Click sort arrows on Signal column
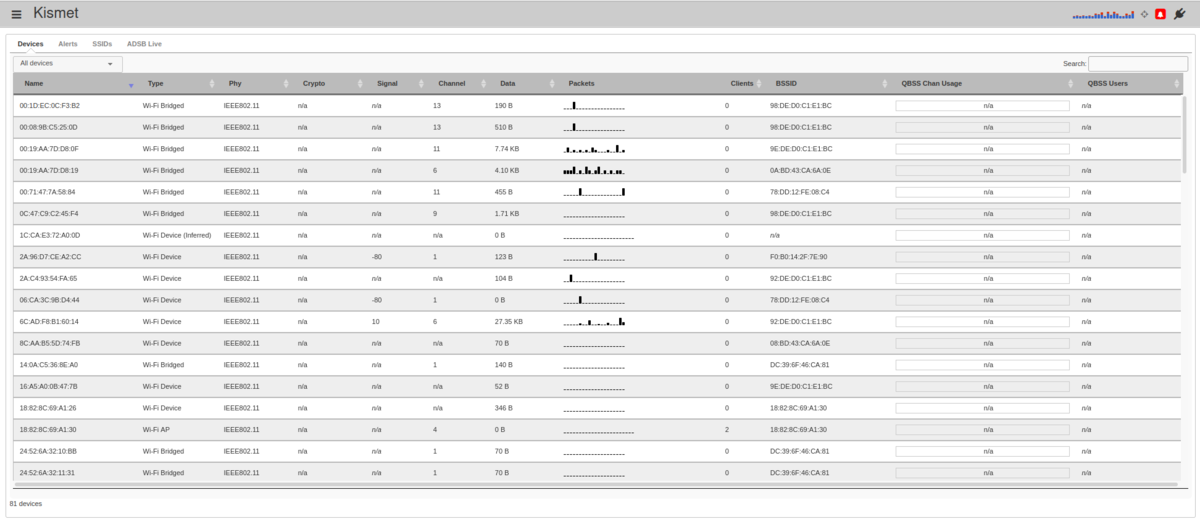Viewport: 1200px width, 519px height. tap(423, 84)
